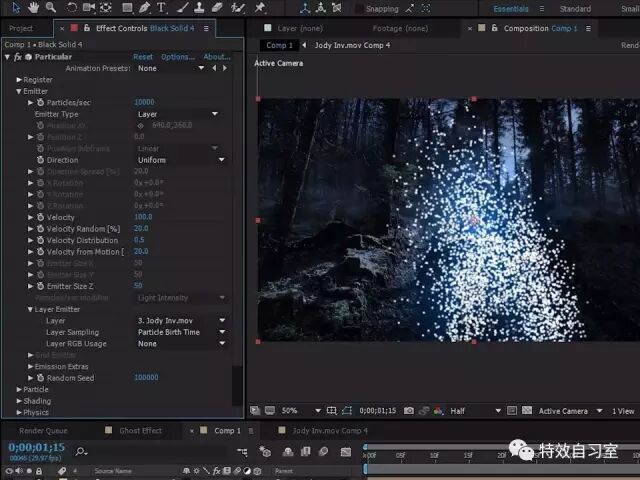Expand Emission Extras group
This screenshot has height=480, width=640.
[x=30, y=367]
